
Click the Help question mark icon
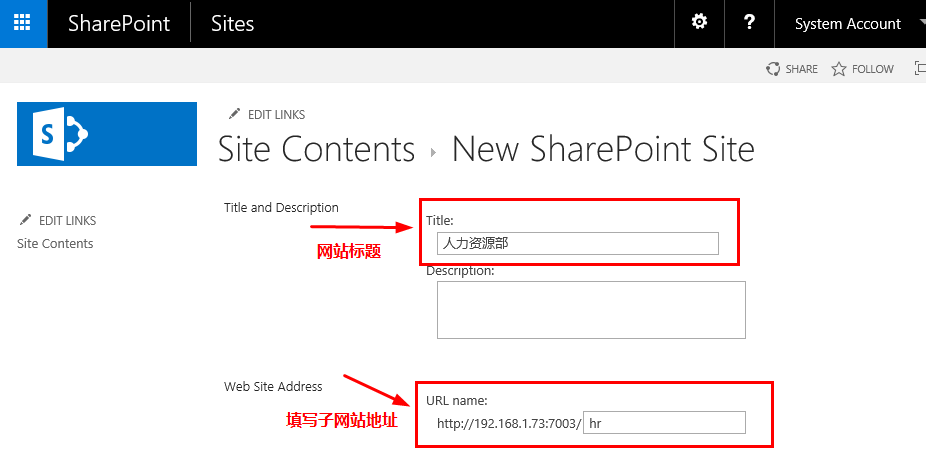(x=749, y=23)
